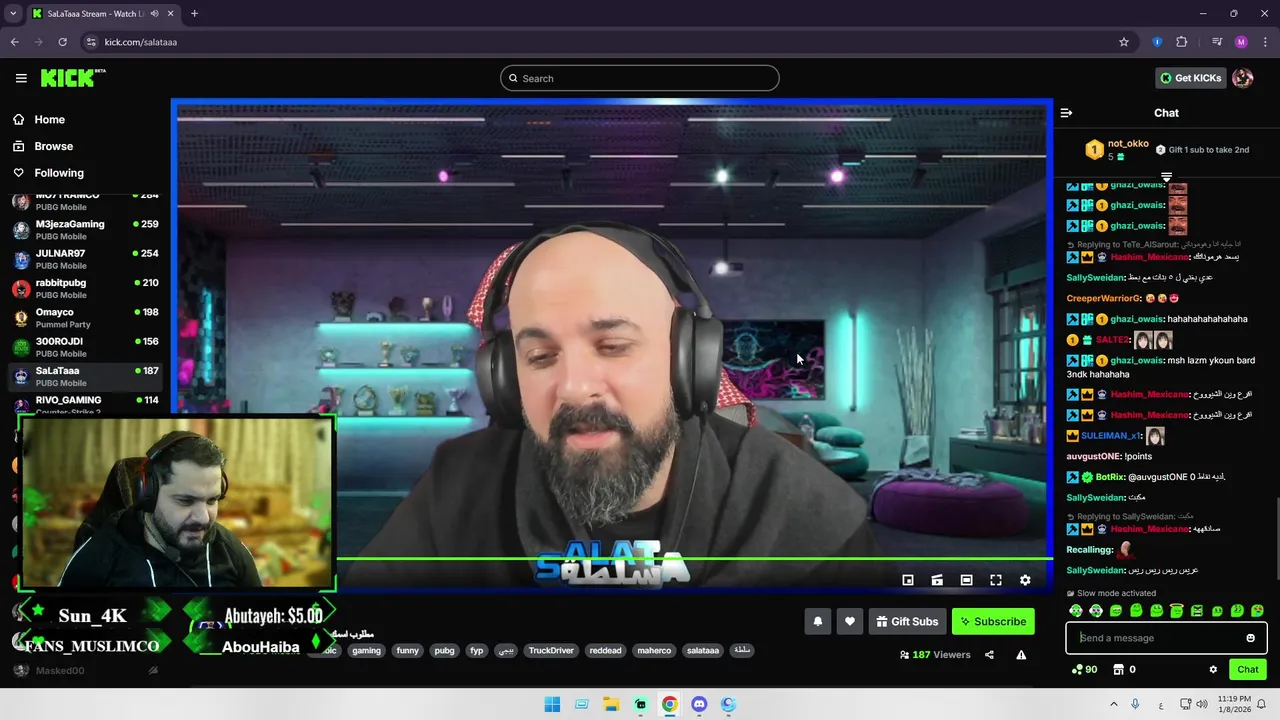The height and width of the screenshot is (720, 1280).
Task: Click the salataaa tag
Action: pos(703,650)
